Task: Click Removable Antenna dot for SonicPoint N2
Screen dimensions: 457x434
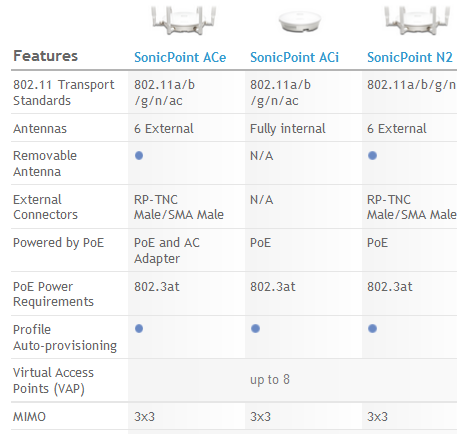Action: 372,156
